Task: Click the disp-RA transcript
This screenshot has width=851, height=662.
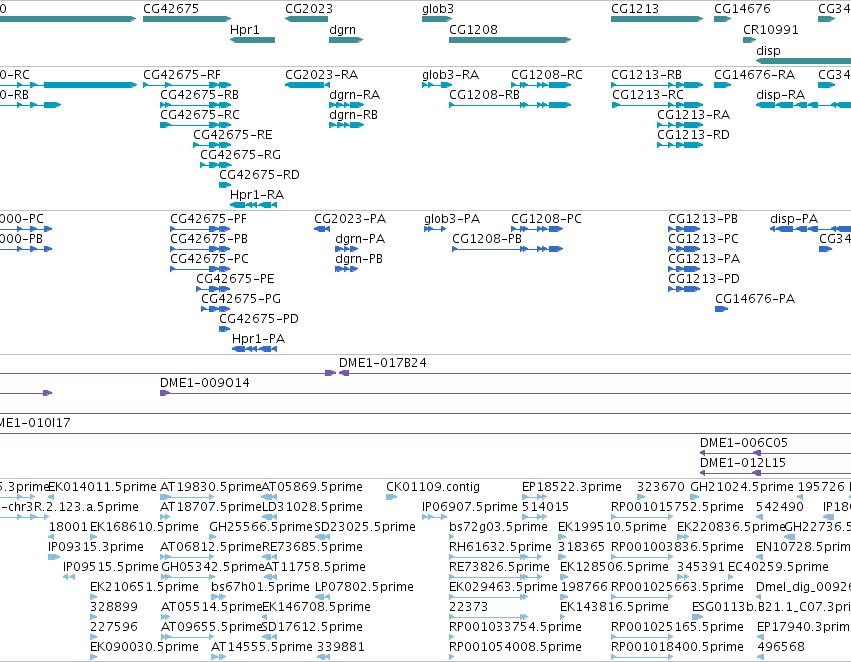Action: tap(803, 105)
